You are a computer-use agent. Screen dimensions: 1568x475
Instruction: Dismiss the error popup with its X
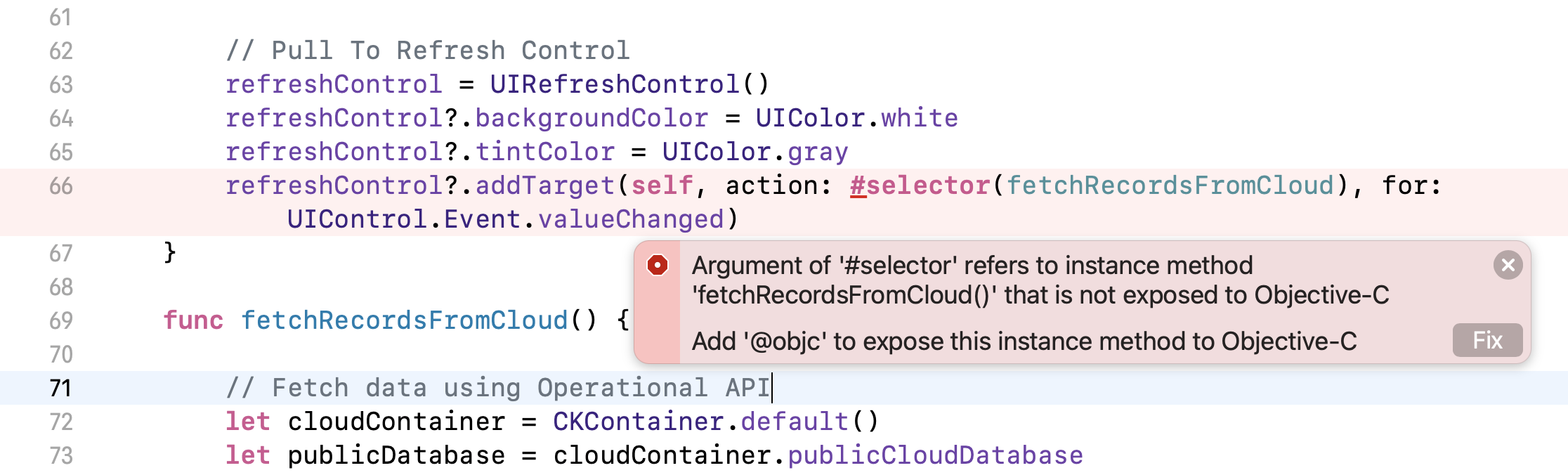coord(1509,265)
